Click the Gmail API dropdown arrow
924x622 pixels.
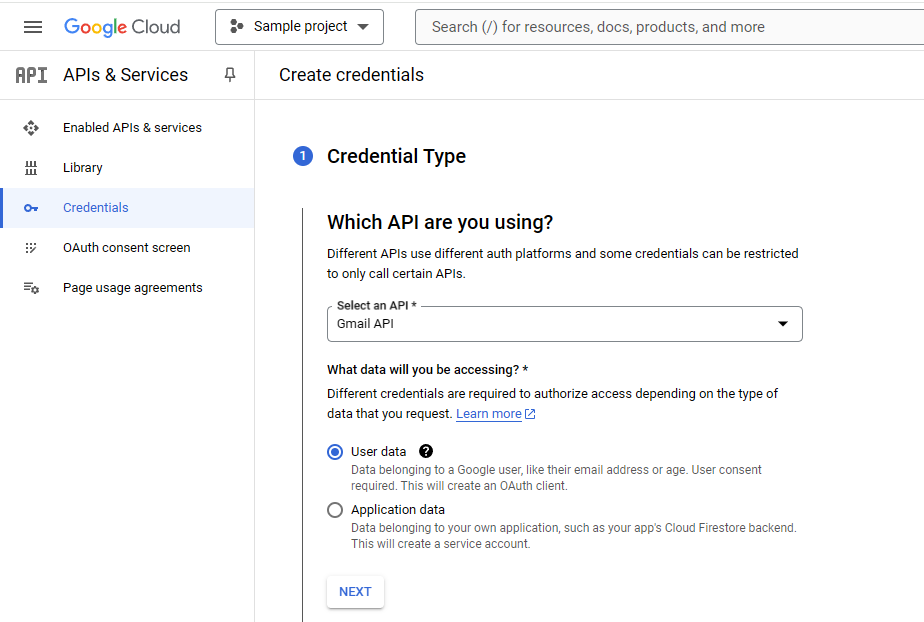(783, 323)
